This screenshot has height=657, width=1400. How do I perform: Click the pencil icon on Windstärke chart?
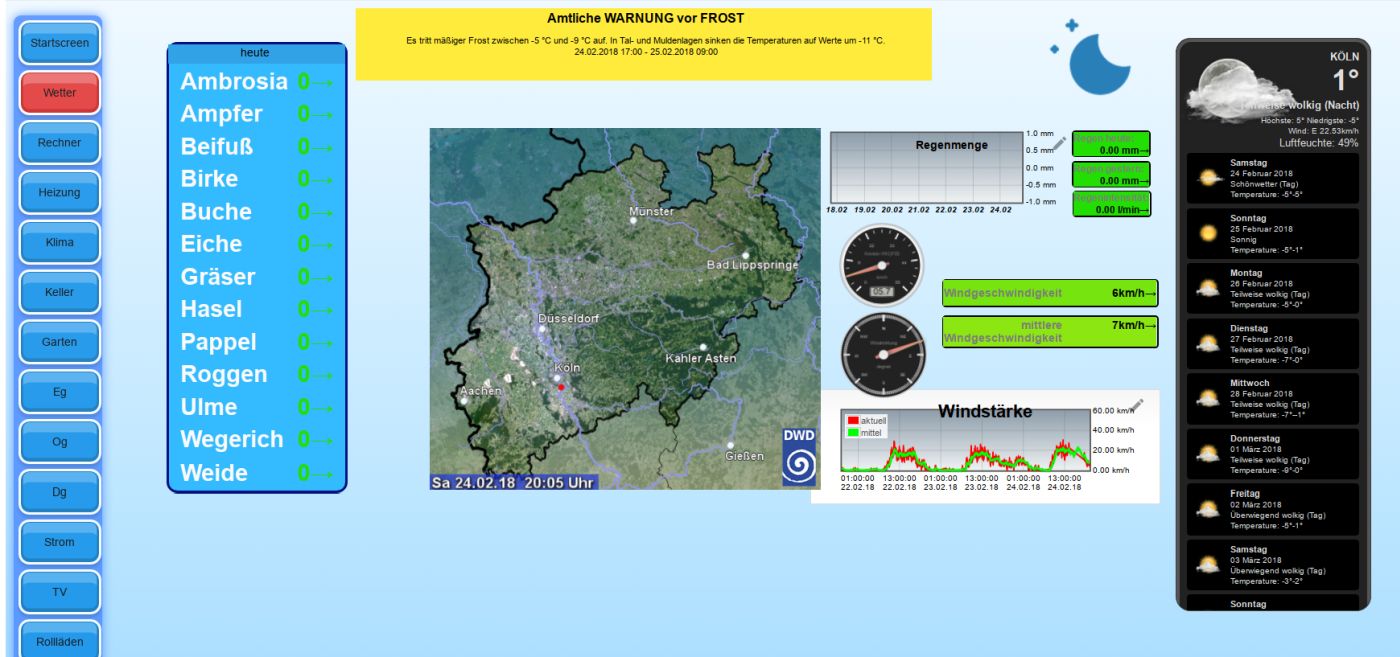(x=1136, y=405)
